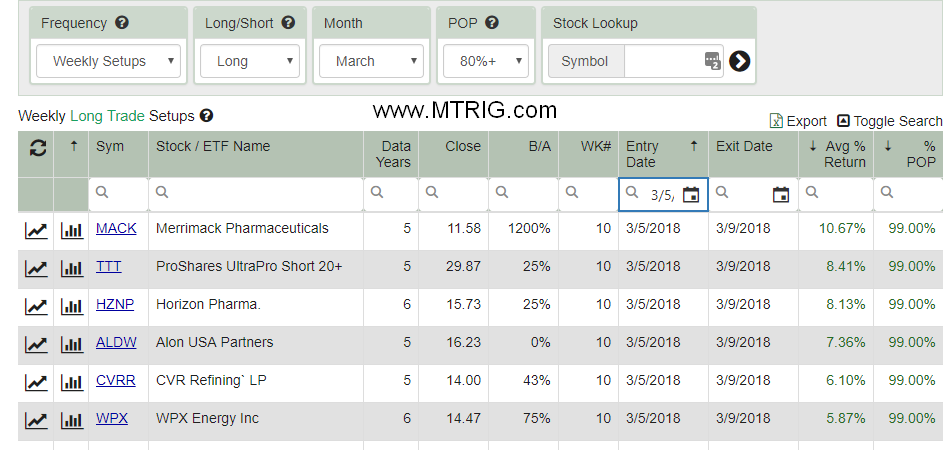Open bar chart for TTT row
952x450 pixels.
[72, 268]
